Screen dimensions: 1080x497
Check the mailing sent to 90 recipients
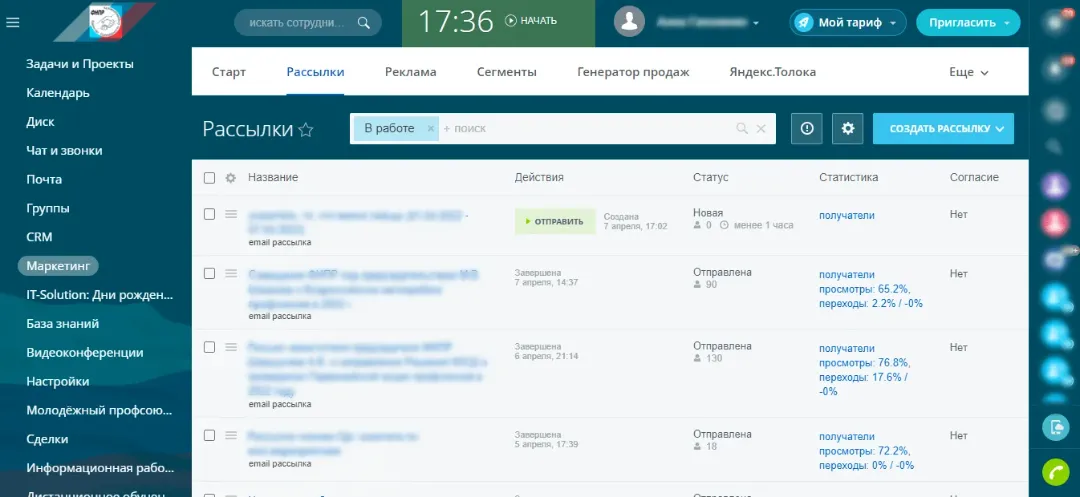(209, 273)
